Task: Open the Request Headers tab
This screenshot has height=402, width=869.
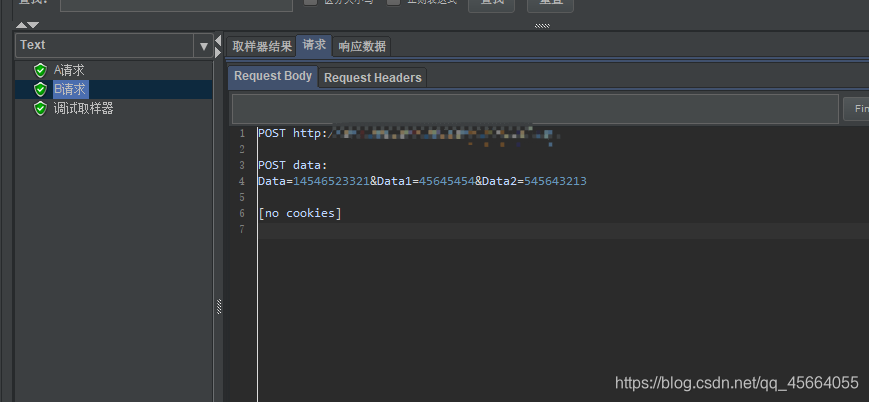Action: click(372, 78)
